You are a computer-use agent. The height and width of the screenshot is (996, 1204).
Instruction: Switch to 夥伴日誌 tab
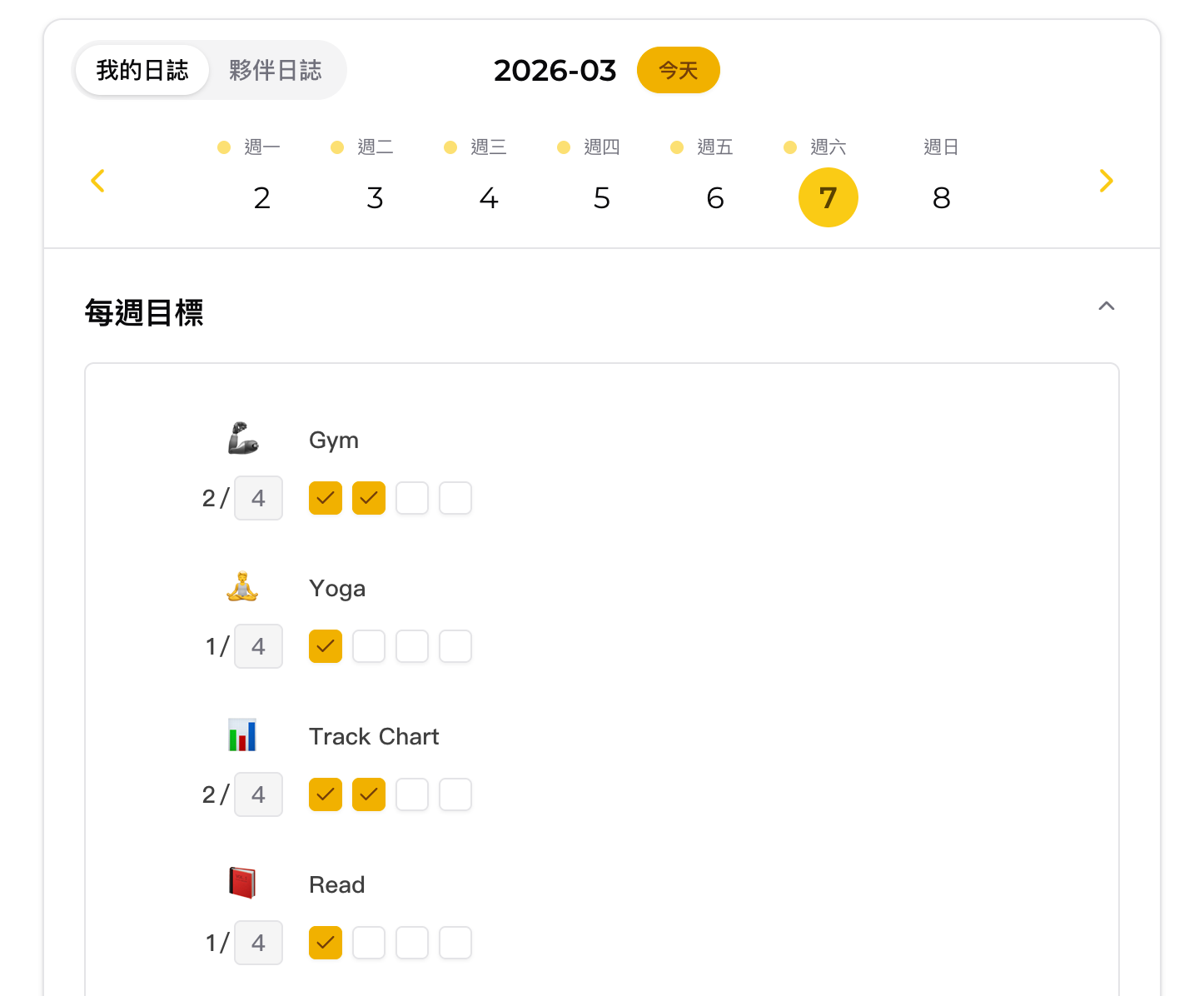[276, 70]
